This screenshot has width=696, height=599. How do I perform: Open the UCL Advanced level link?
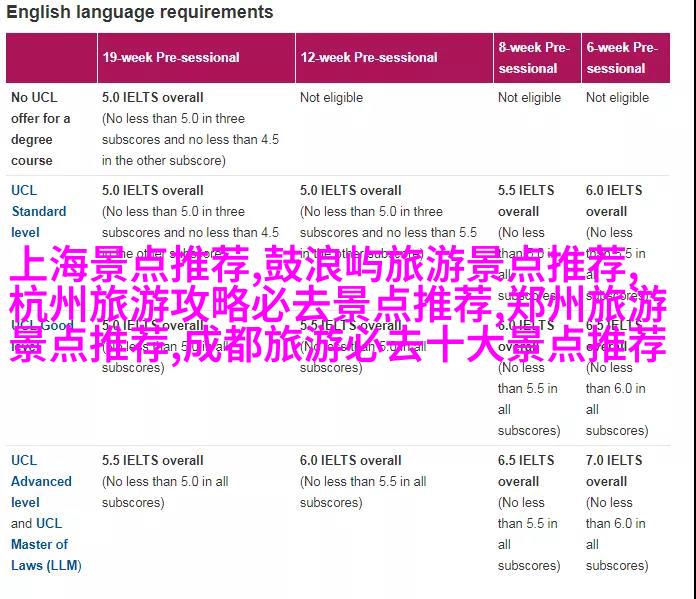(x=41, y=481)
